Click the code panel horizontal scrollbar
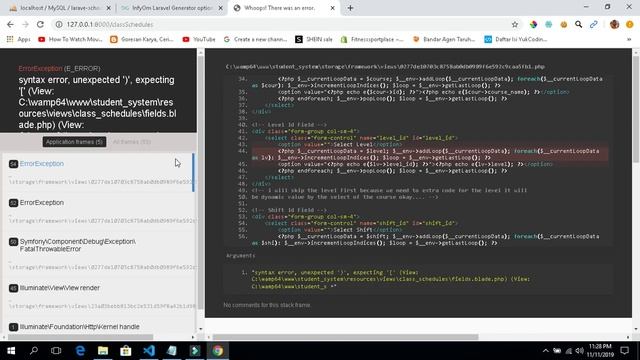The image size is (640, 360). (345, 337)
